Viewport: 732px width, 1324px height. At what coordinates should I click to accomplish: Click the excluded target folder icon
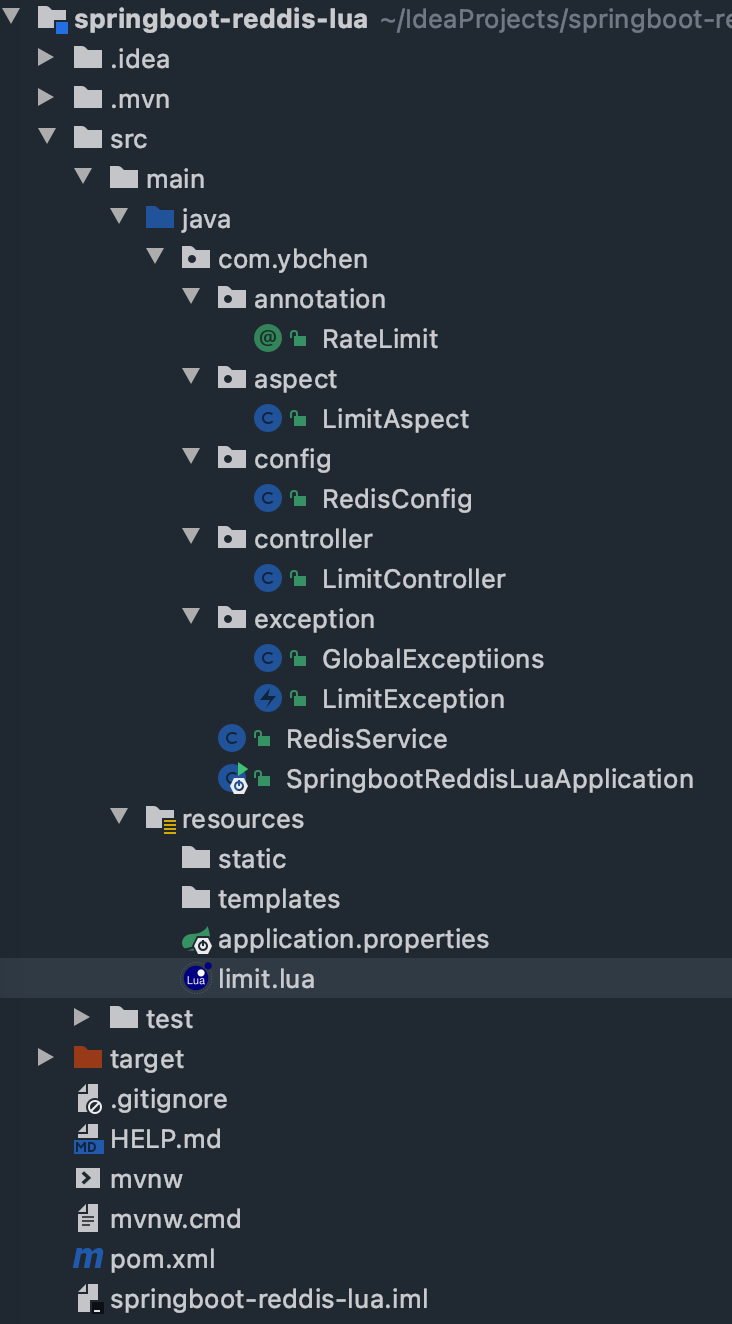coord(88,1059)
